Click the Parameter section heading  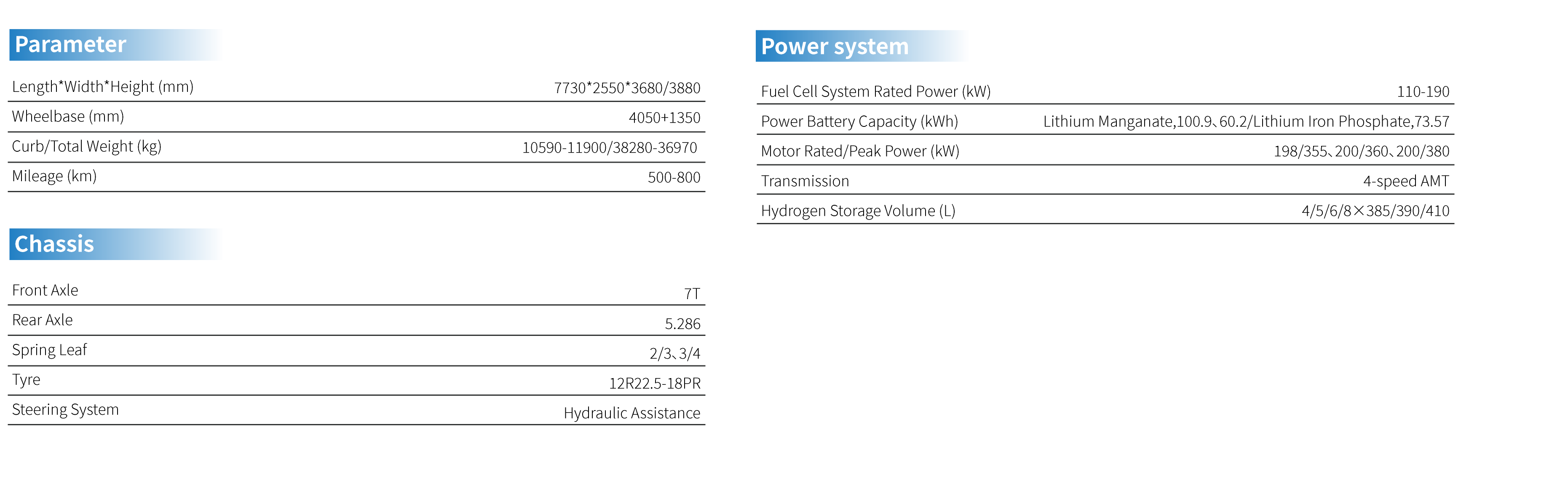click(x=71, y=44)
